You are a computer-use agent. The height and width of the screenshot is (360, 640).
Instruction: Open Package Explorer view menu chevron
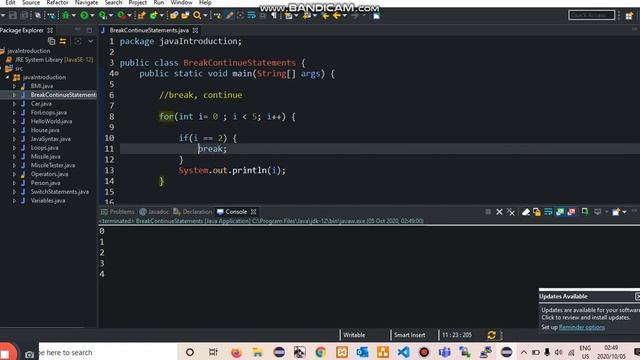91,41
